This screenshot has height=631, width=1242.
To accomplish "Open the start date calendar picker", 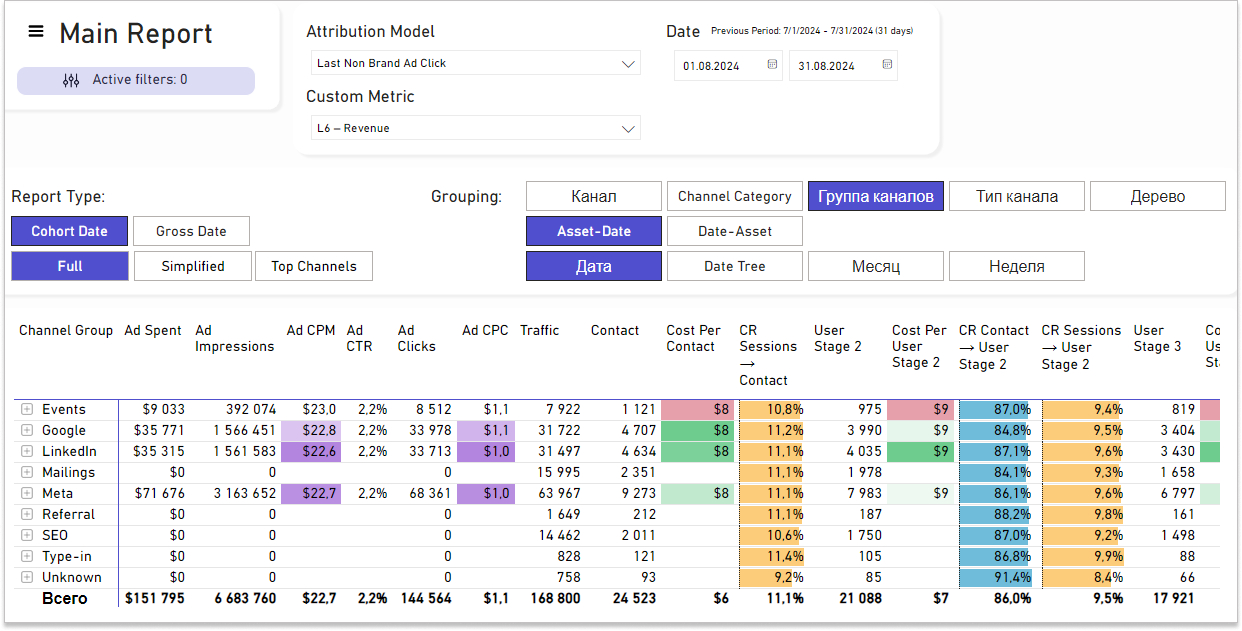I will click(x=772, y=66).
